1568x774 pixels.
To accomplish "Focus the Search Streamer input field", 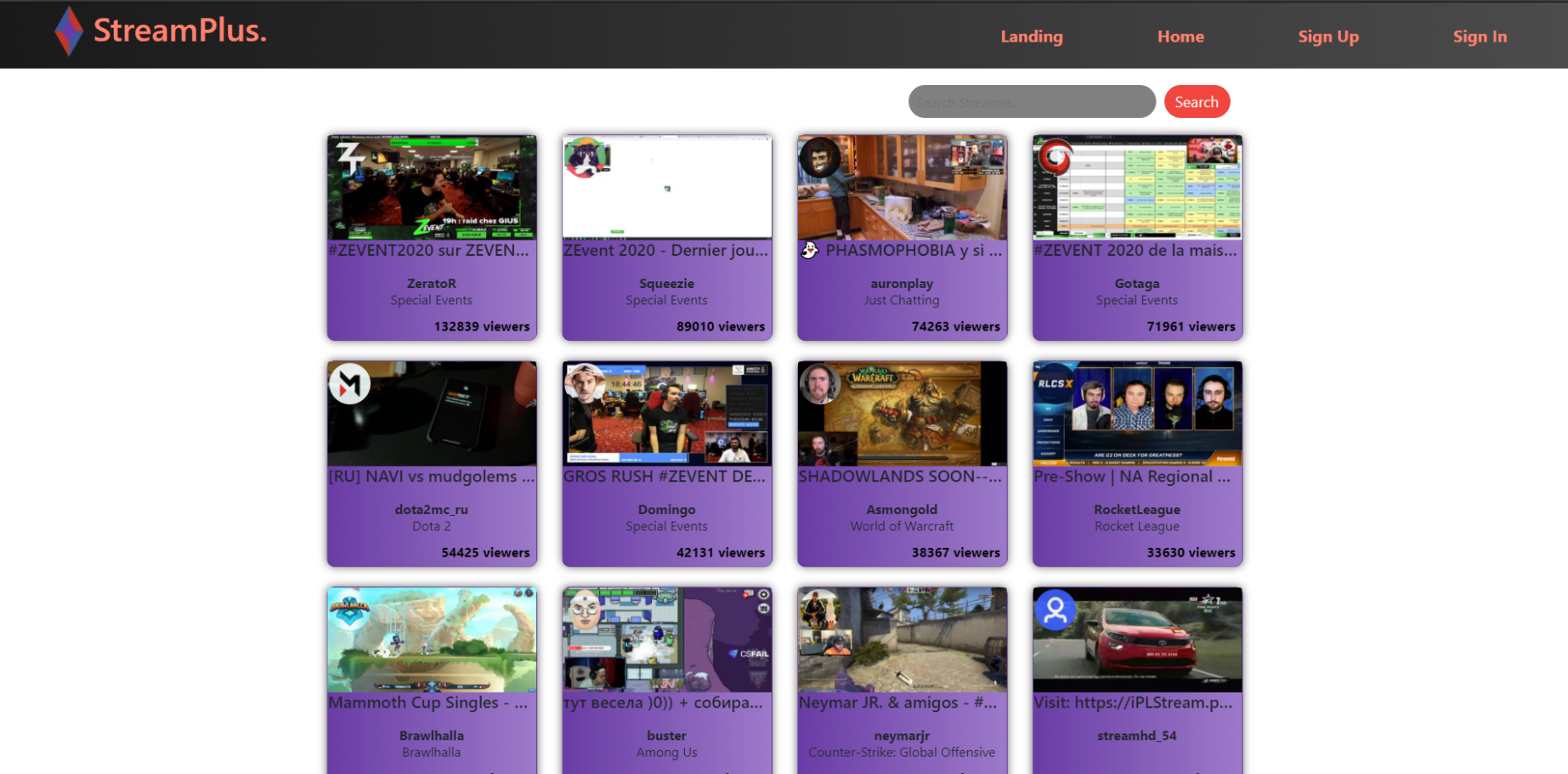I will [1032, 102].
